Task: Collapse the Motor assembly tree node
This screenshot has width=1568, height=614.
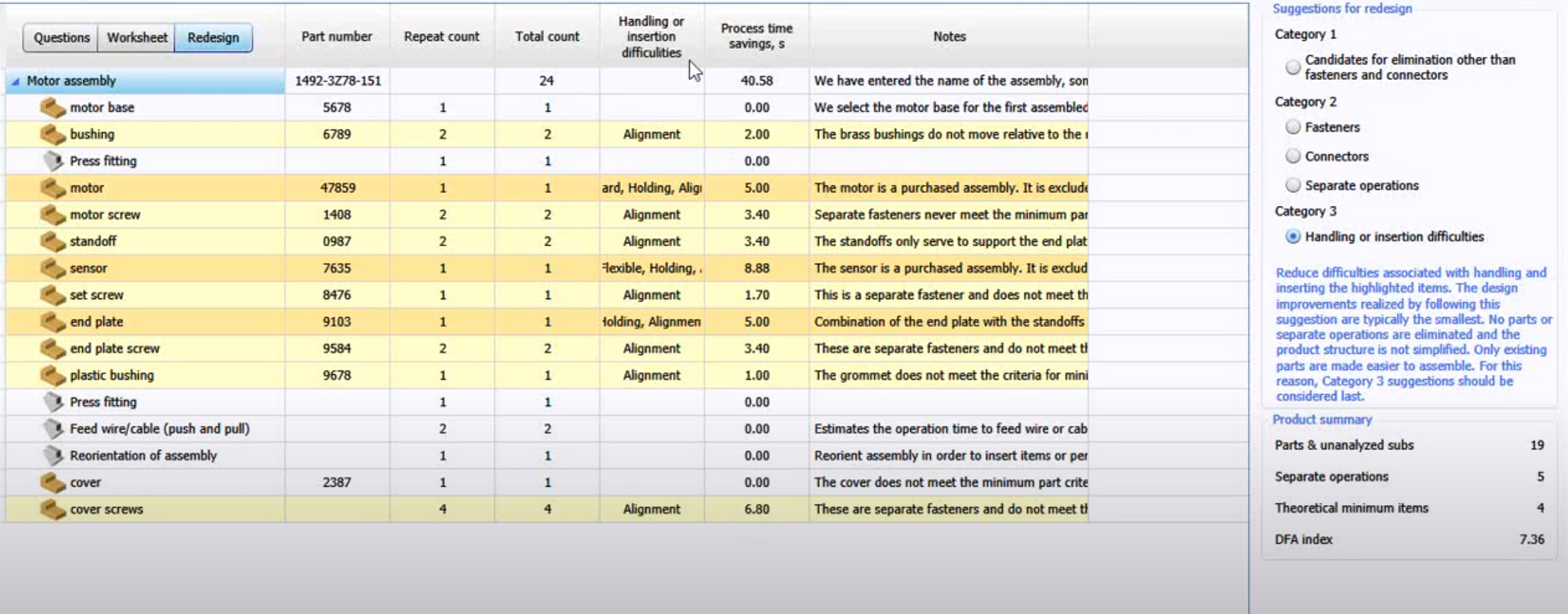Action: pyautogui.click(x=15, y=81)
